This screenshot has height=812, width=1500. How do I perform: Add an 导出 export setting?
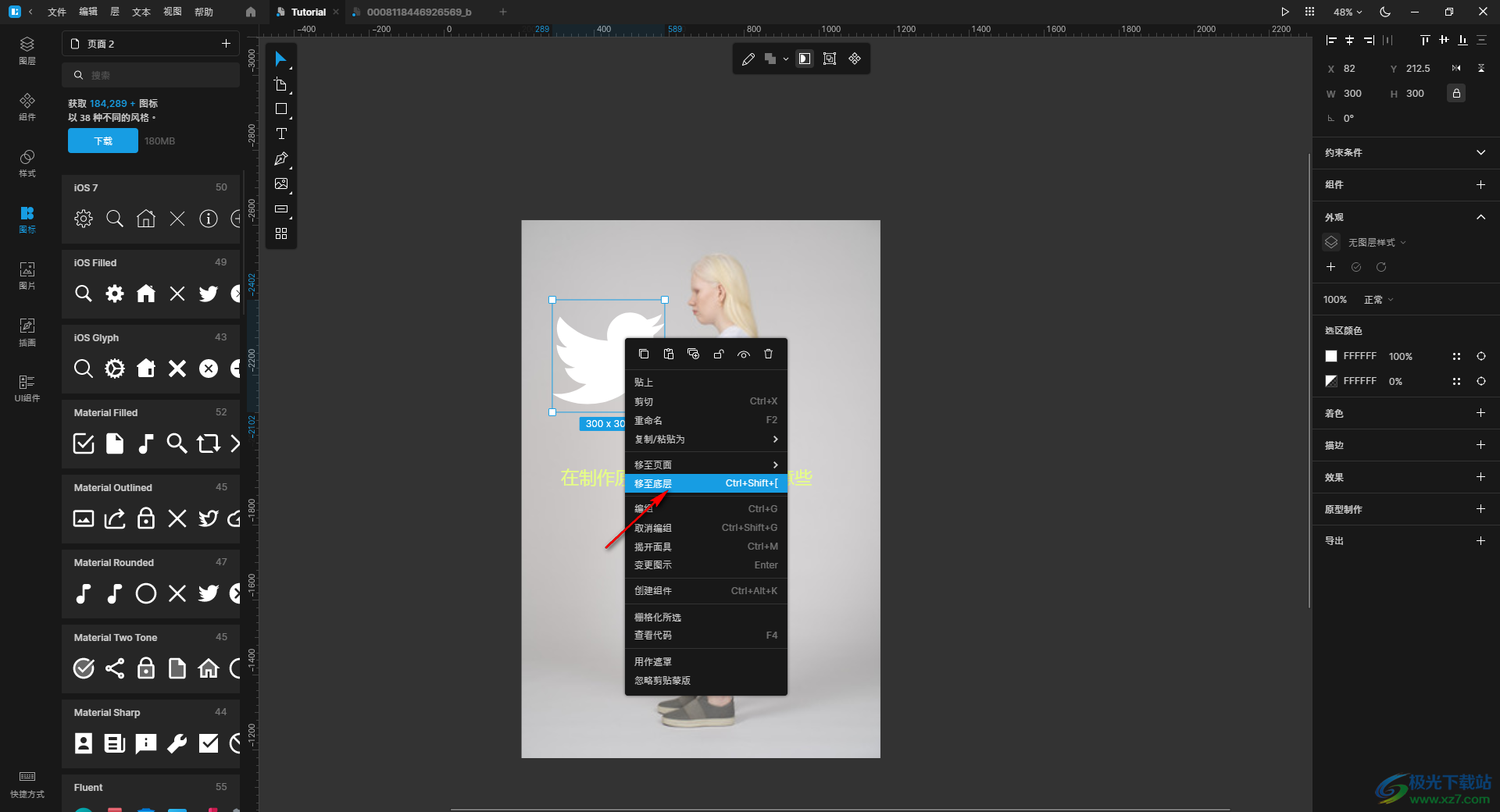click(1480, 541)
